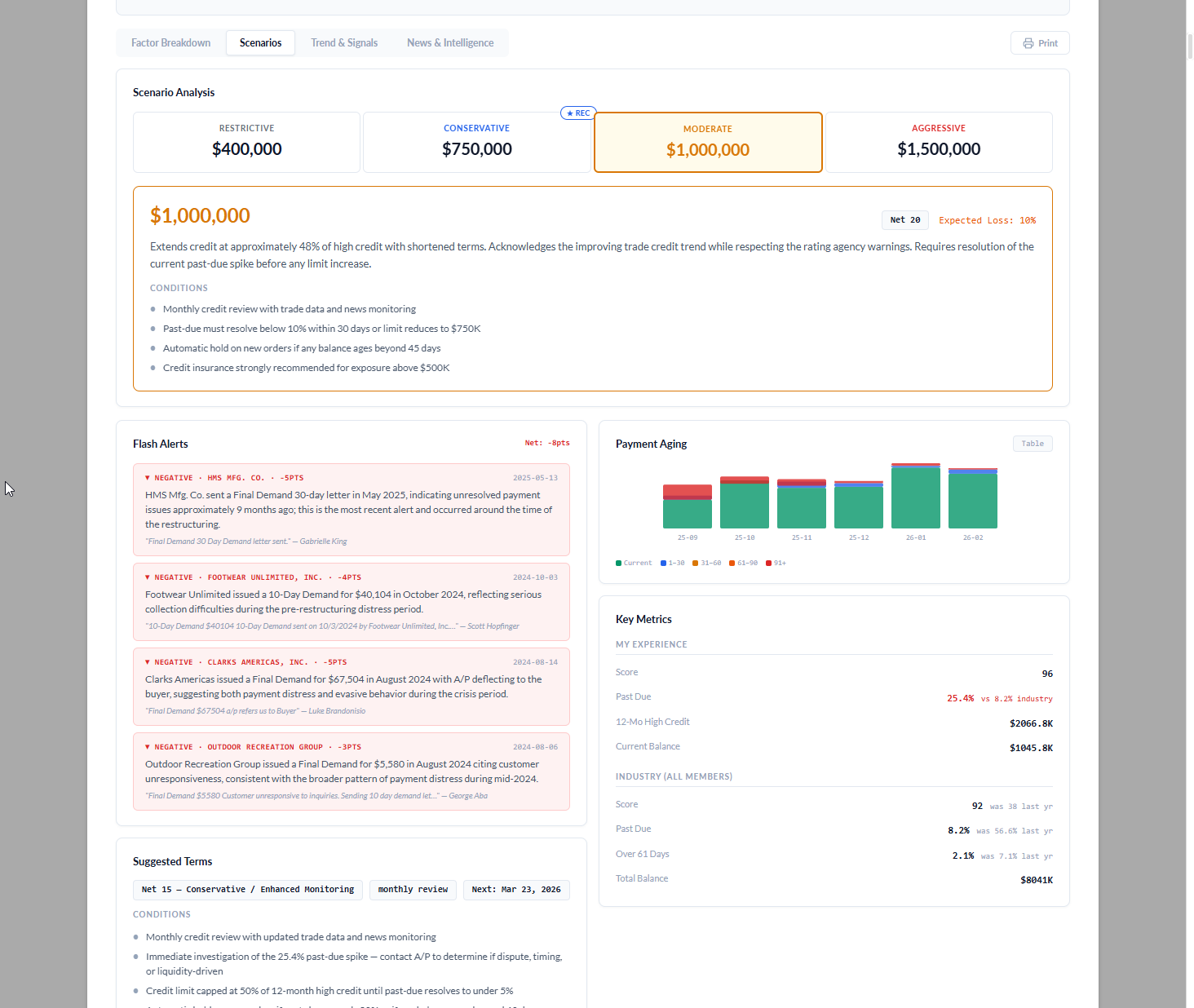Open the News & Intelligence tab

(449, 42)
